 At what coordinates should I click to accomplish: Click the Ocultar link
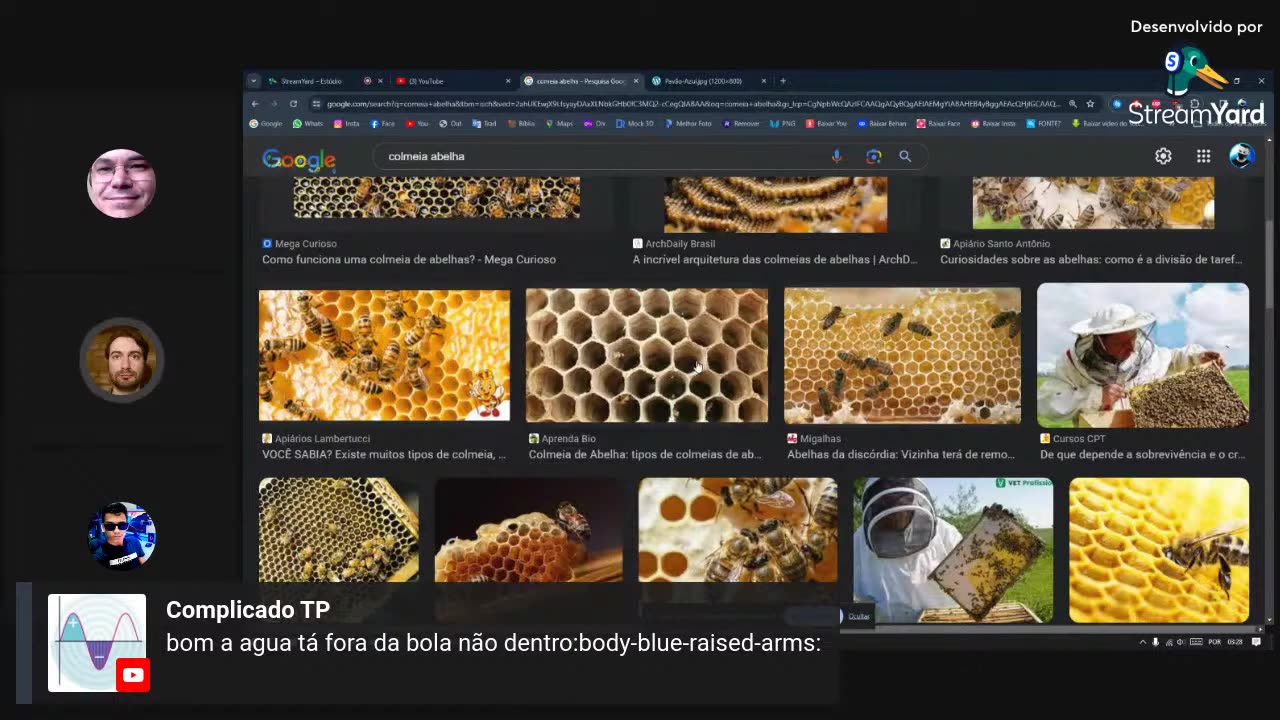click(859, 616)
